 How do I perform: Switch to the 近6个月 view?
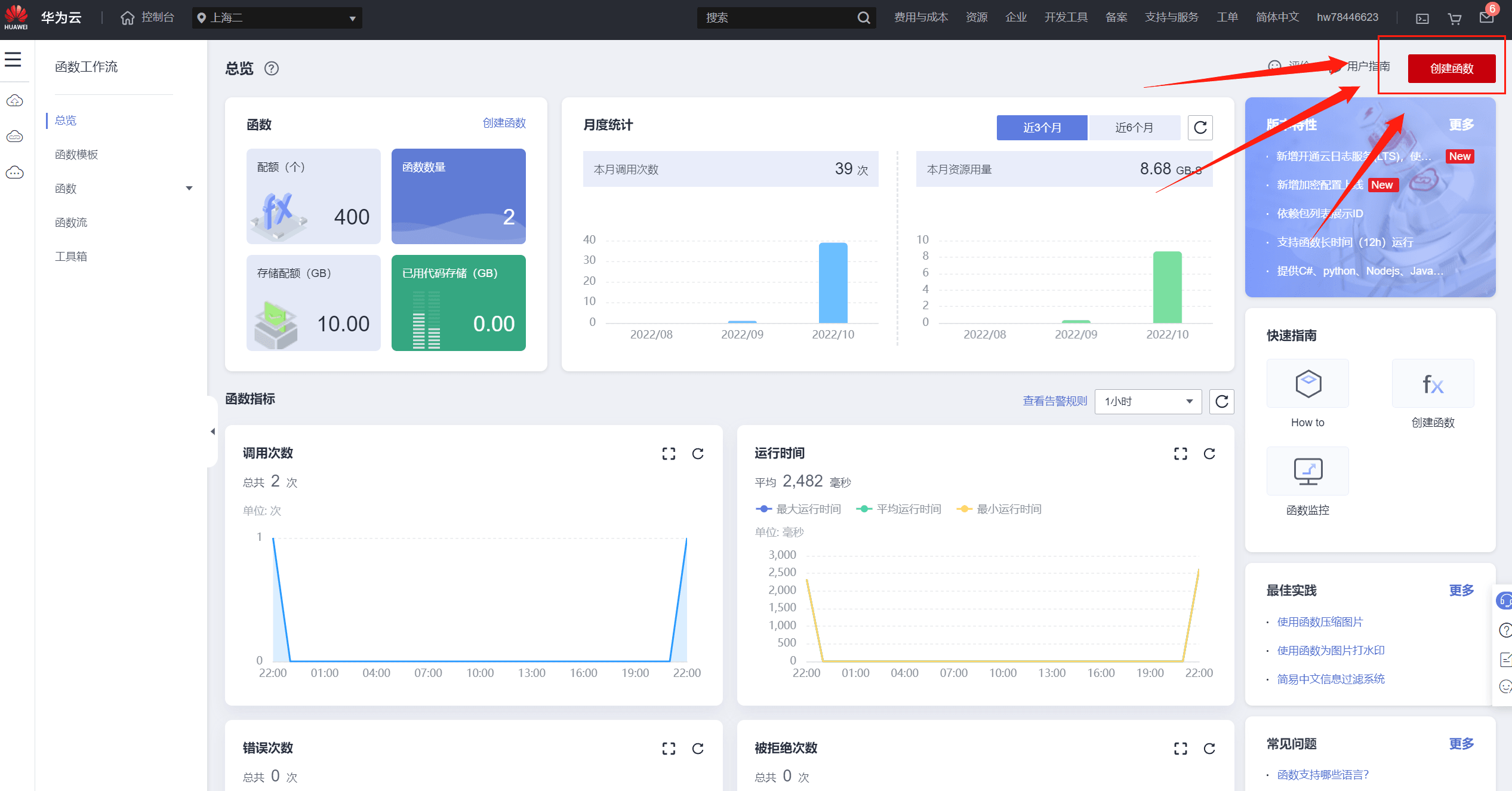tap(1134, 128)
